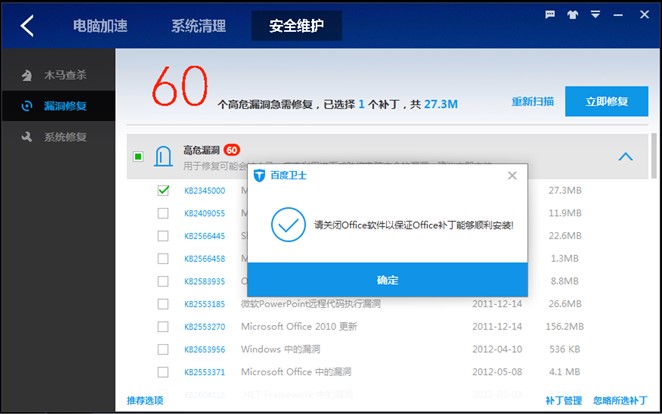The height and width of the screenshot is (414, 662).
Task: Check the KB2553371 checkbox
Action: pyautogui.click(x=163, y=372)
